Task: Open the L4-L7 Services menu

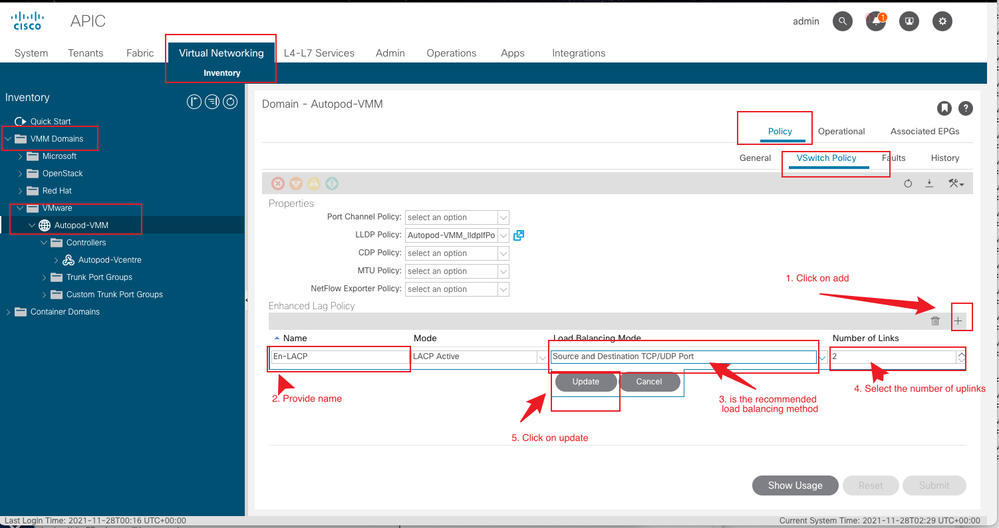Action: click(319, 53)
